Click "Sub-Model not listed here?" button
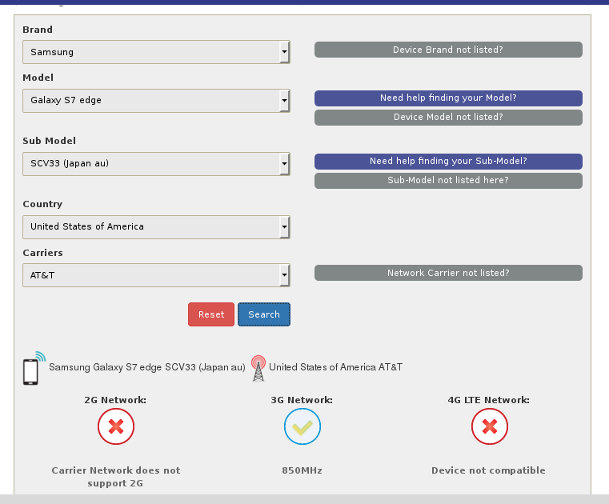Image resolution: width=609 pixels, height=504 pixels. pos(448,181)
